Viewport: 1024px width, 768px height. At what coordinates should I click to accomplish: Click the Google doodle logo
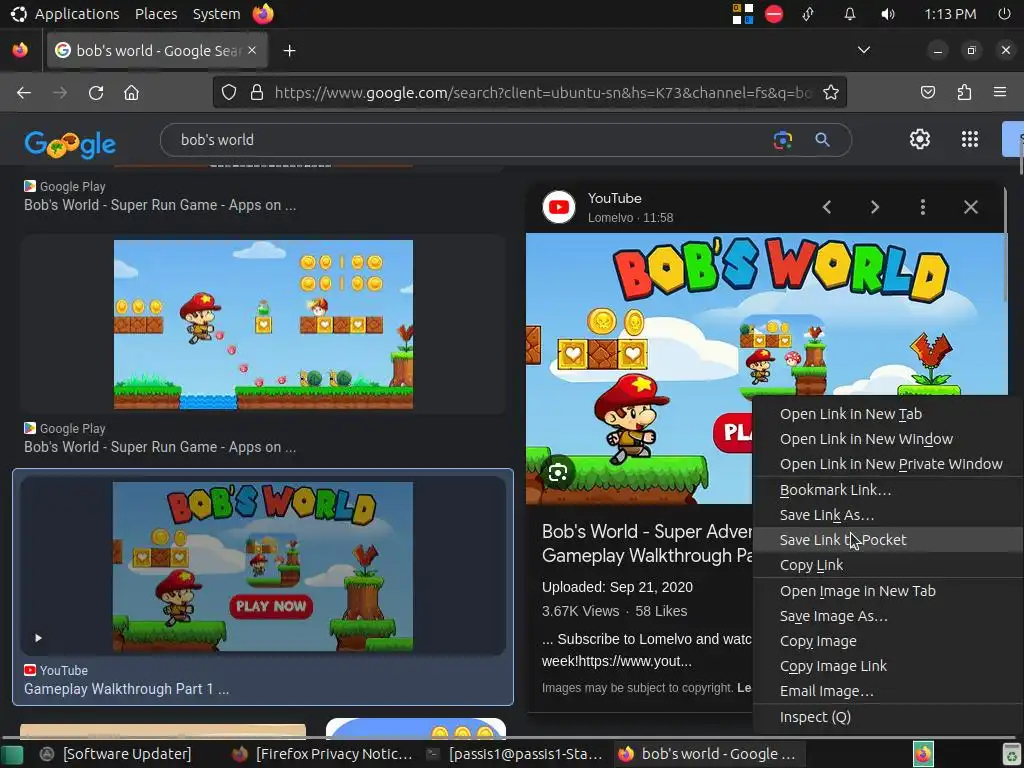coord(70,144)
